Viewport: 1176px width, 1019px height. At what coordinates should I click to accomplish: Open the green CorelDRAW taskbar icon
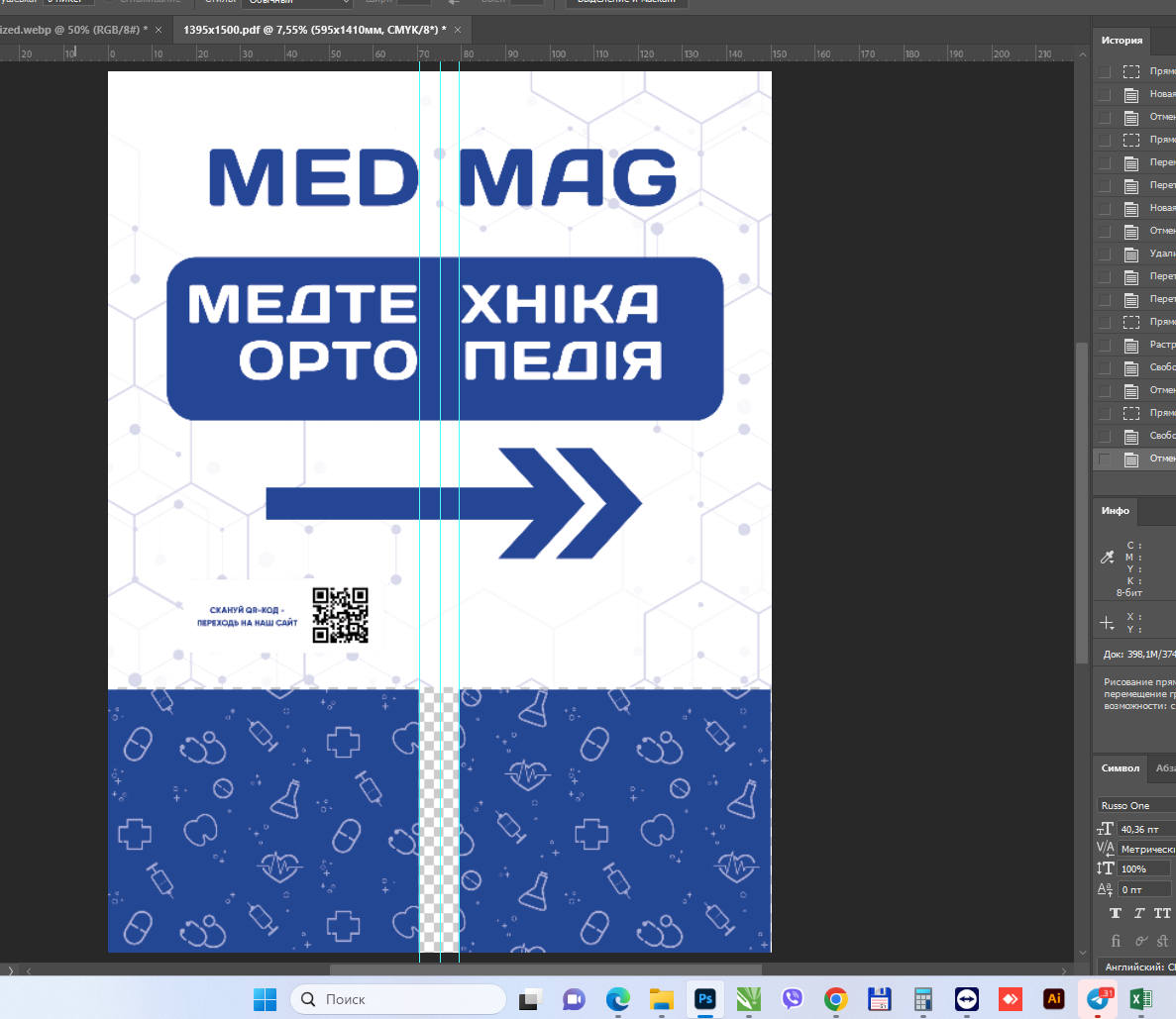(749, 999)
